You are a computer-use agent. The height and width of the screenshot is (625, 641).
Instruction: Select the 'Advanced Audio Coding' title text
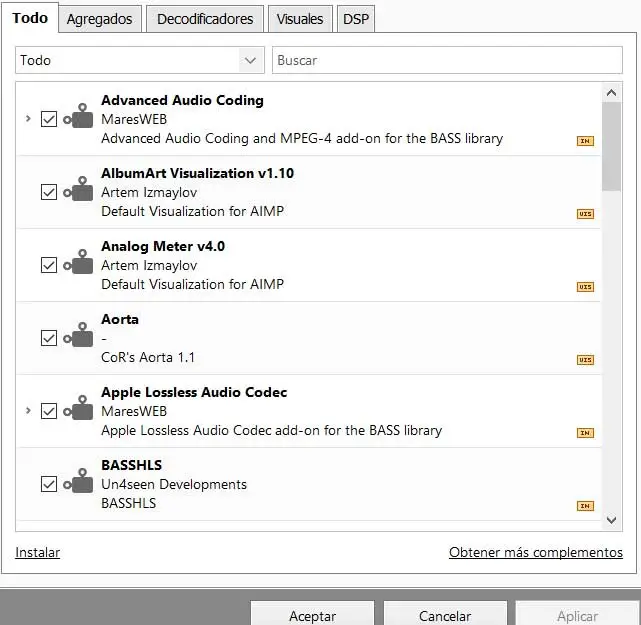point(182,100)
